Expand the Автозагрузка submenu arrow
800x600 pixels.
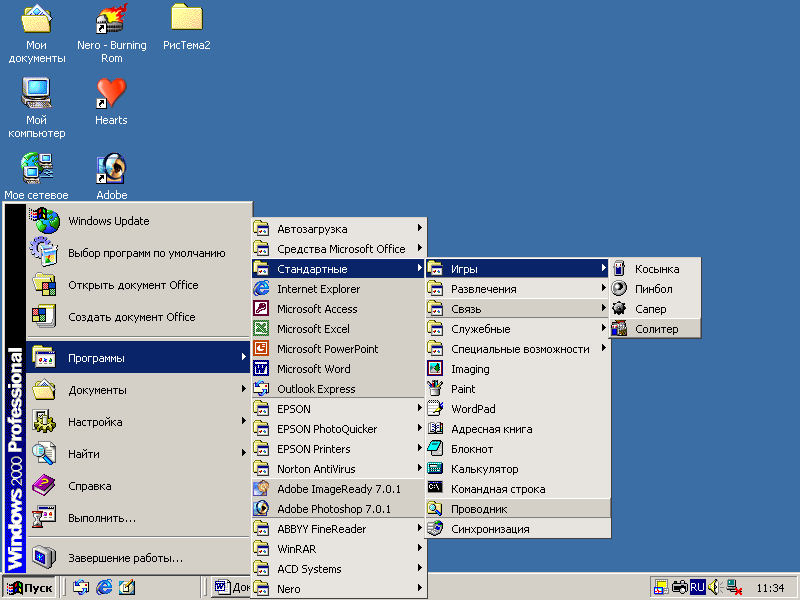pyautogui.click(x=419, y=228)
